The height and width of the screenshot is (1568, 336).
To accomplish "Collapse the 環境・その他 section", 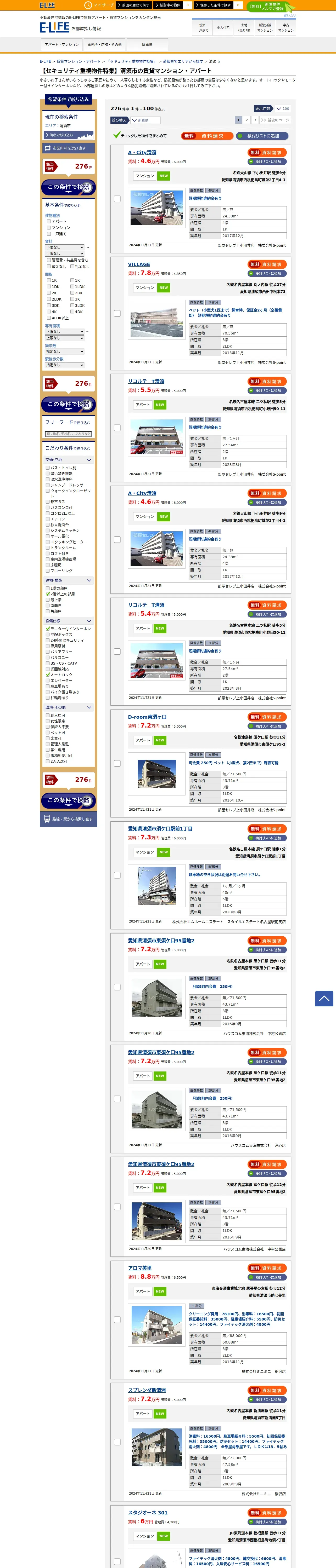I will pyautogui.click(x=68, y=707).
